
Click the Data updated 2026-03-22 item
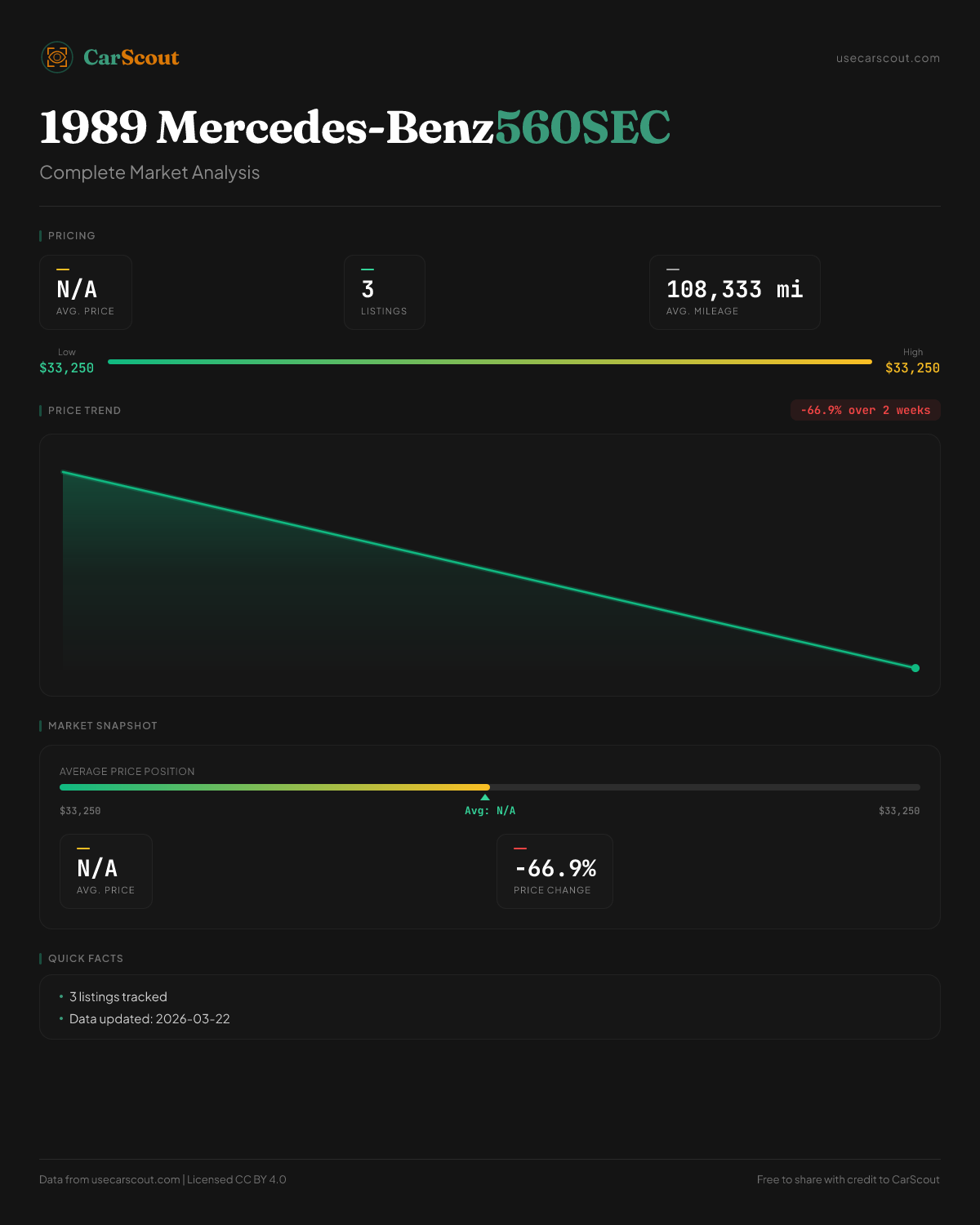[149, 1019]
